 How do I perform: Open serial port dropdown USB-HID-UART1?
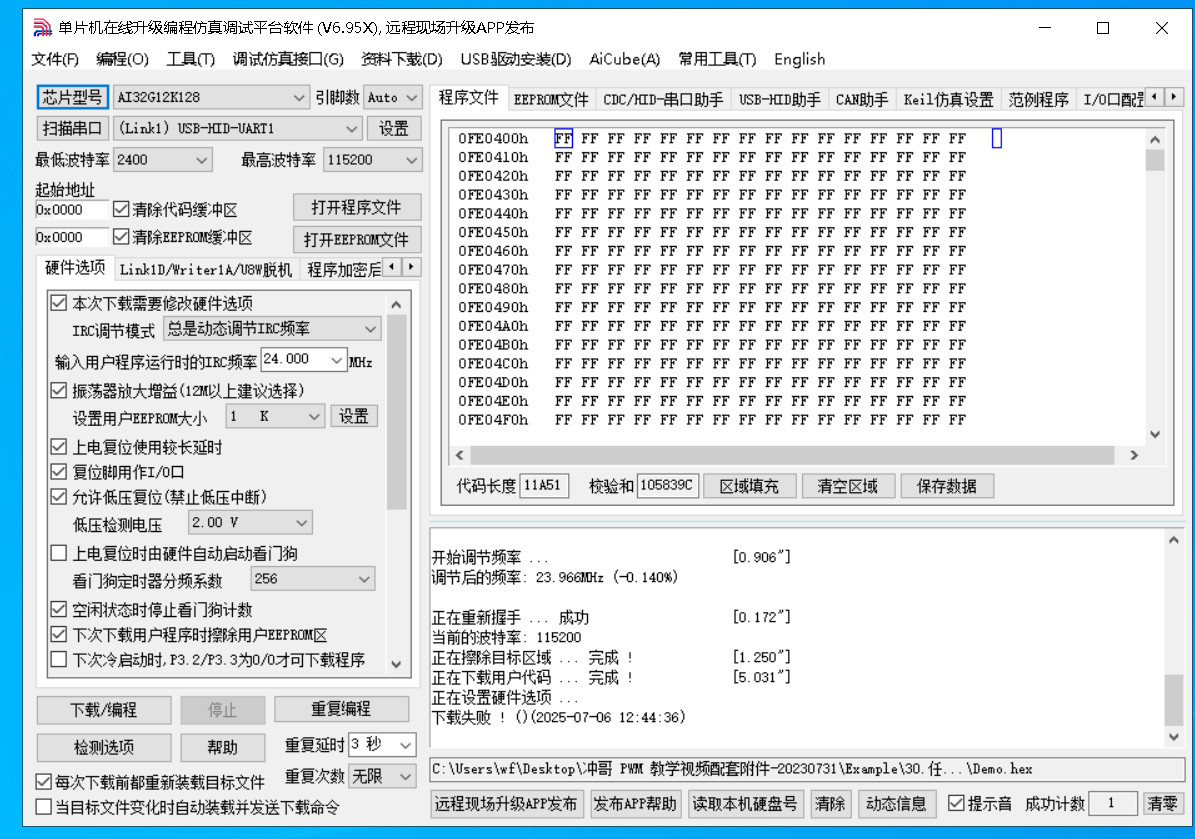click(x=238, y=128)
